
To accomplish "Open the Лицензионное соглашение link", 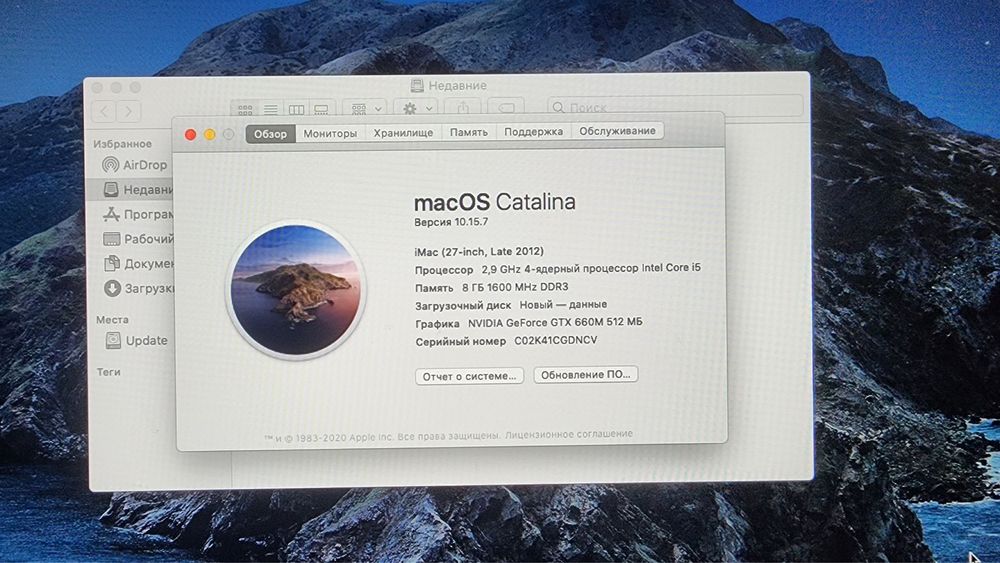I will [569, 434].
